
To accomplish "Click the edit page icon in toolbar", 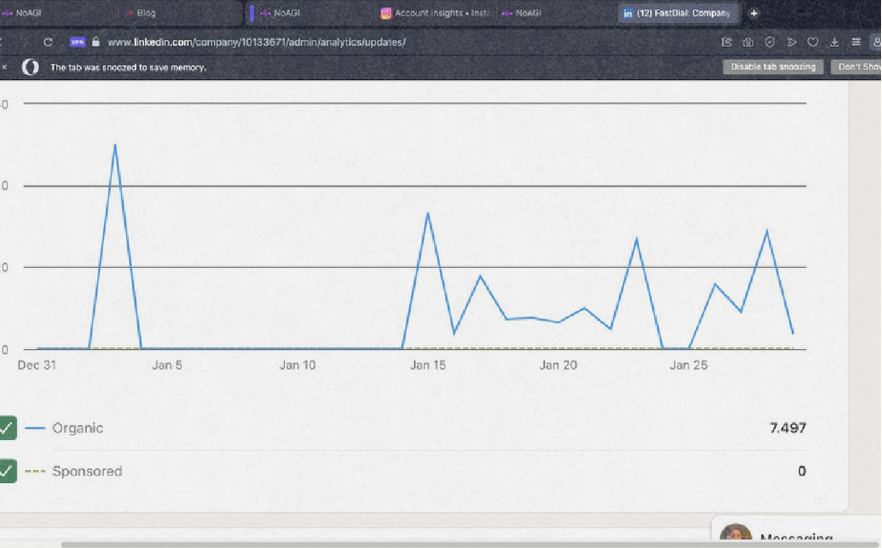I will coord(727,42).
